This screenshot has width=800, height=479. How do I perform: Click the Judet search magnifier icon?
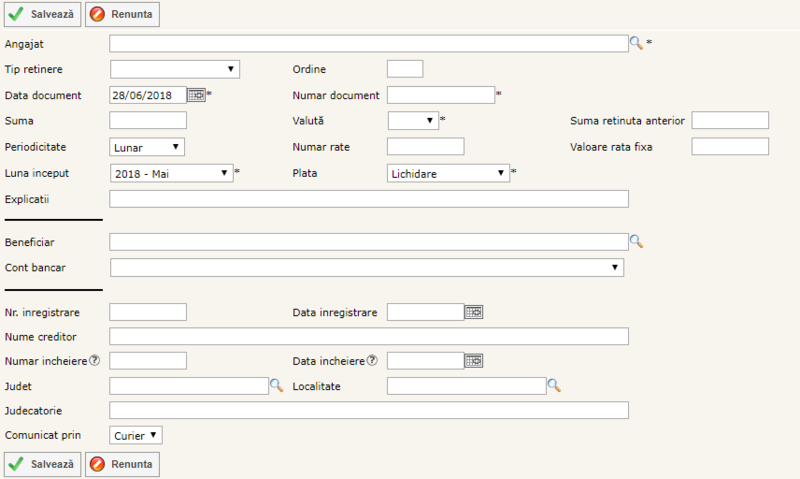pyautogui.click(x=277, y=385)
